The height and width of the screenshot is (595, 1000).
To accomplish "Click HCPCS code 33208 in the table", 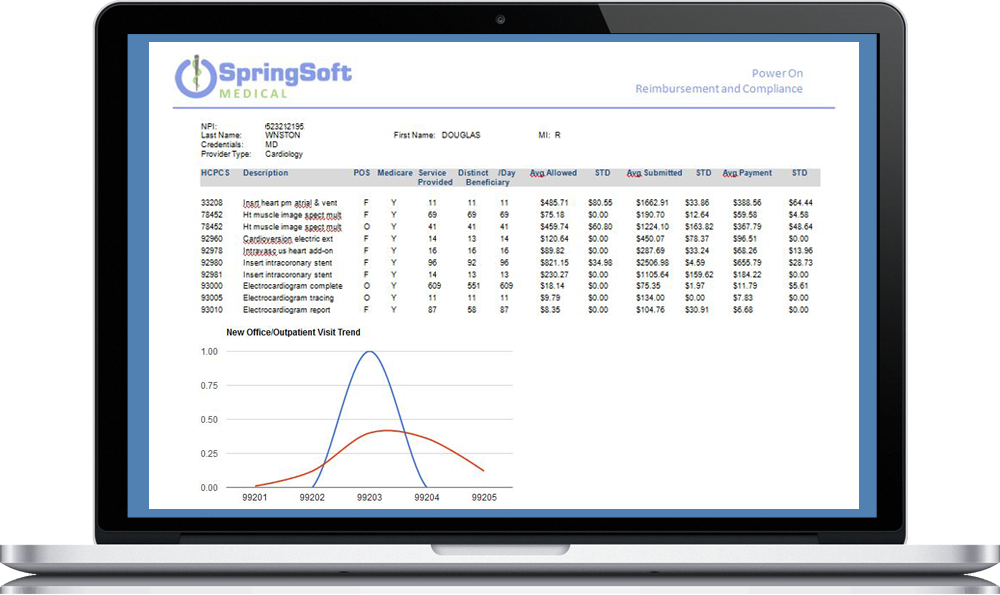I will point(213,203).
